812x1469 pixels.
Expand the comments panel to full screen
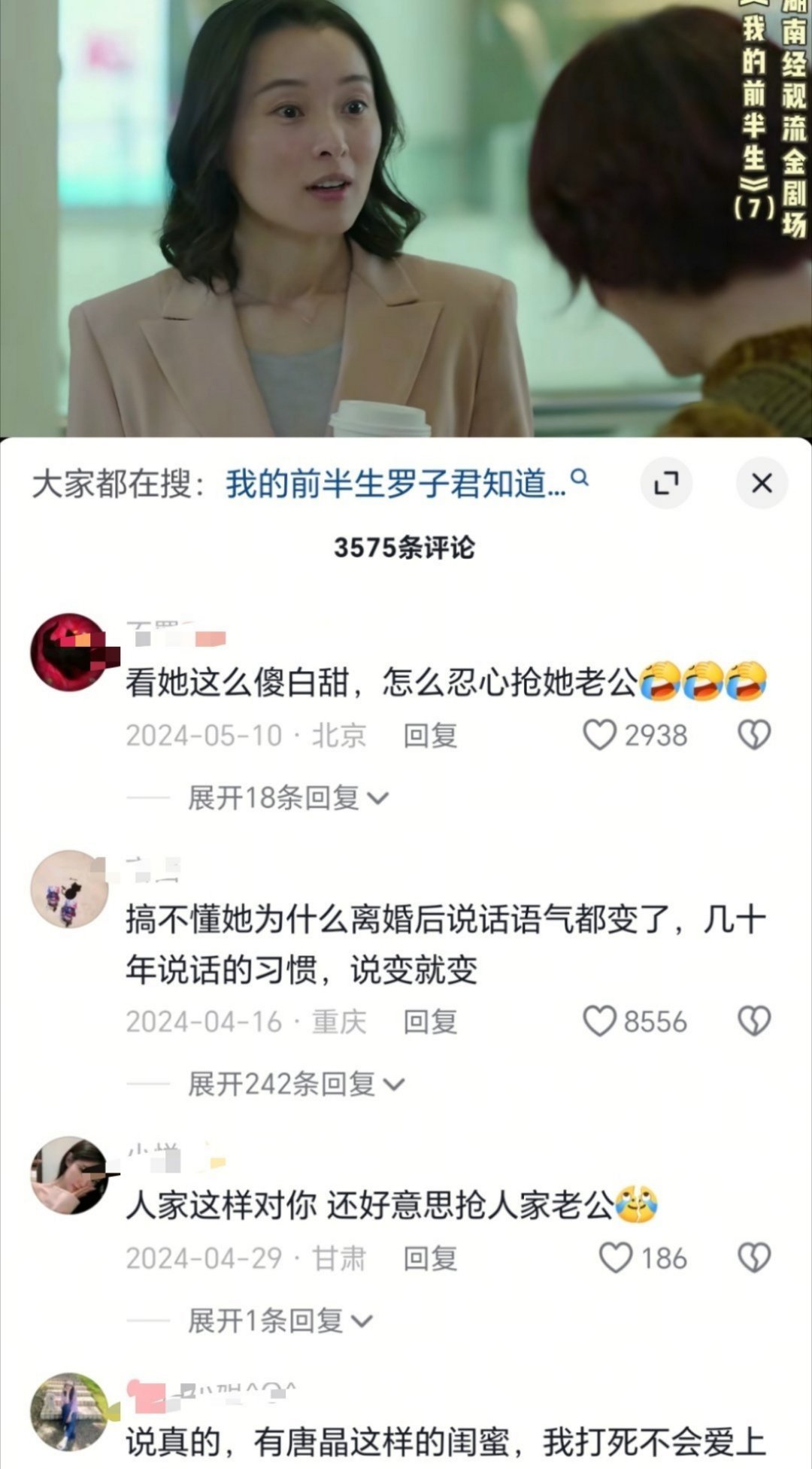tap(666, 483)
